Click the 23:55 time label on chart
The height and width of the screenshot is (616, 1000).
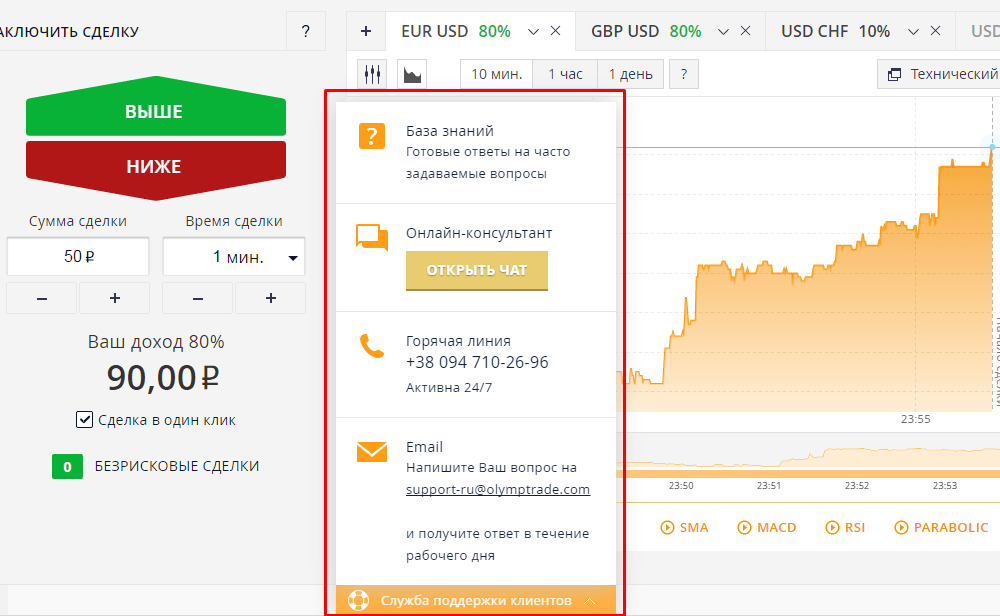click(915, 419)
